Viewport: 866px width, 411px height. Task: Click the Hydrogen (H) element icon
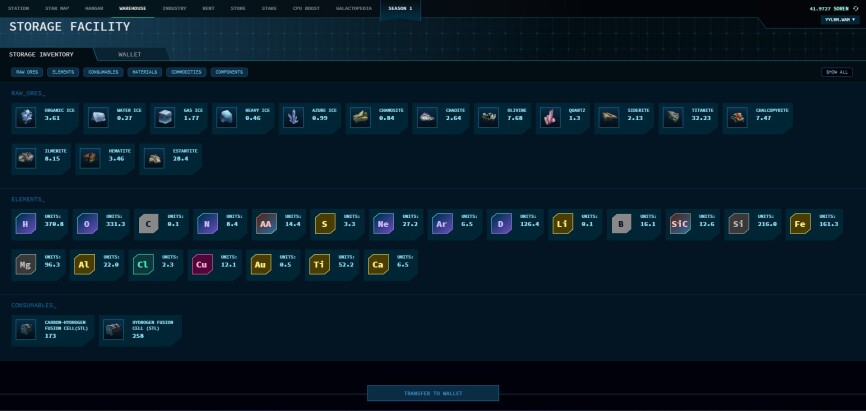click(25, 224)
